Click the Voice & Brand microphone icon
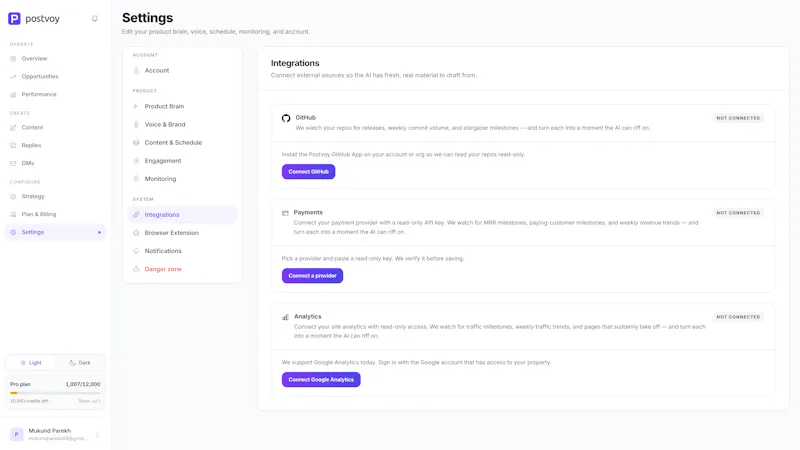This screenshot has width=800, height=450. tap(136, 124)
